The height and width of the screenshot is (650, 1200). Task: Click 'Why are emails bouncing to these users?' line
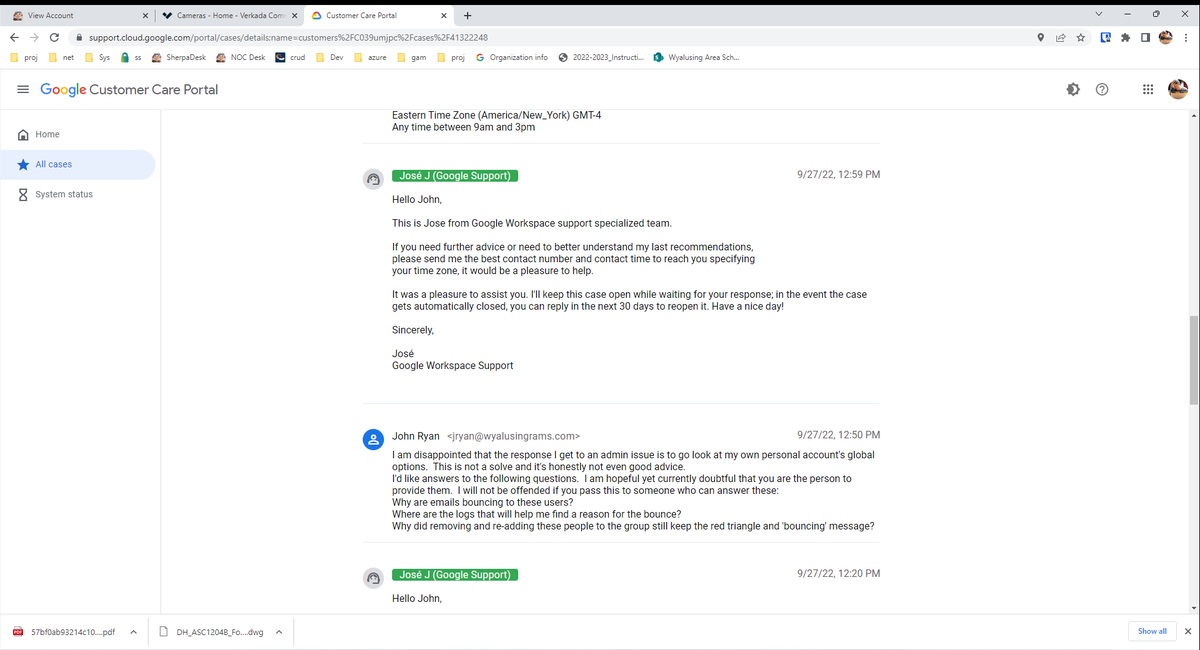(482, 503)
